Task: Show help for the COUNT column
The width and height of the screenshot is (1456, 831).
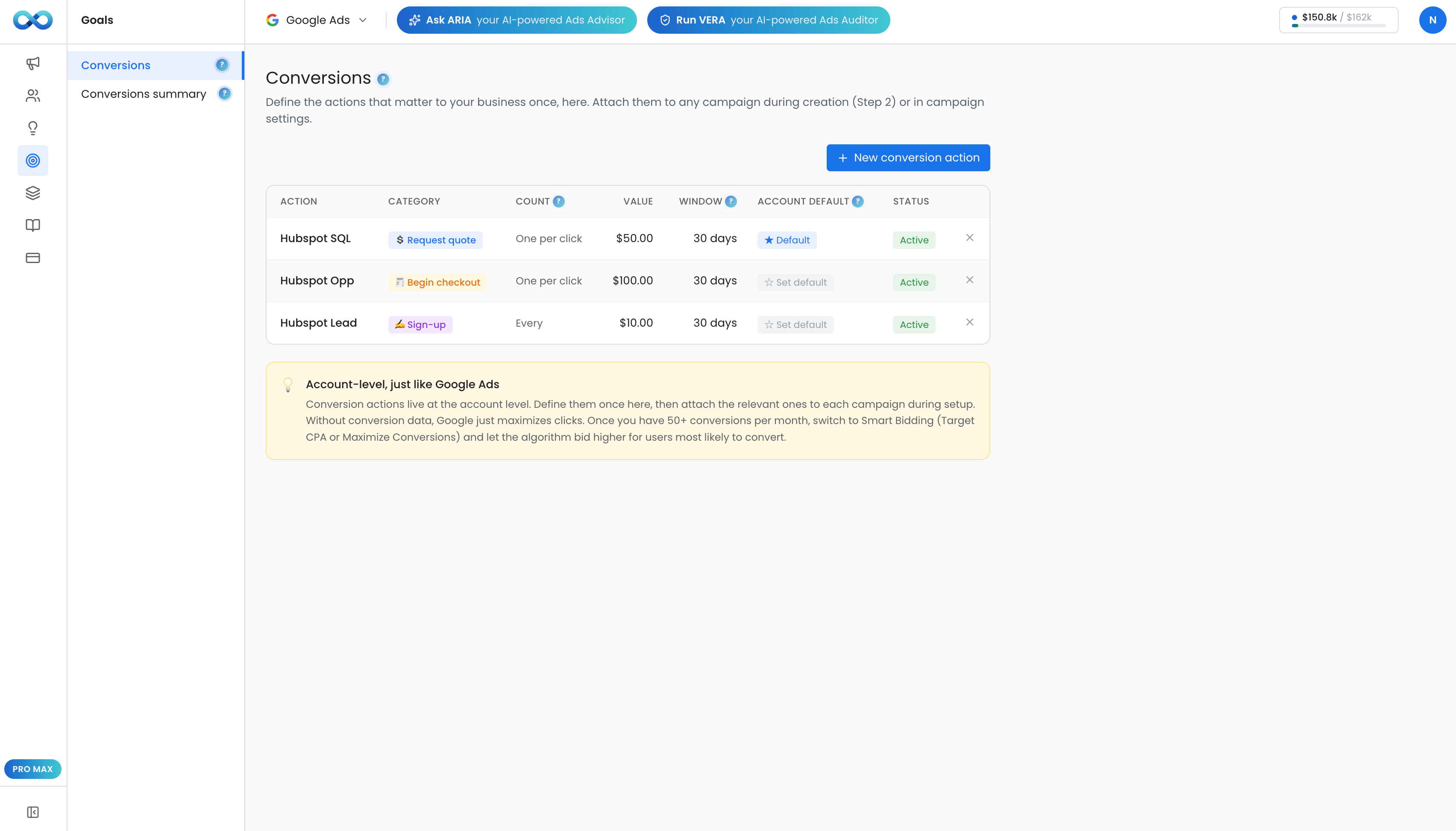Action: (559, 202)
